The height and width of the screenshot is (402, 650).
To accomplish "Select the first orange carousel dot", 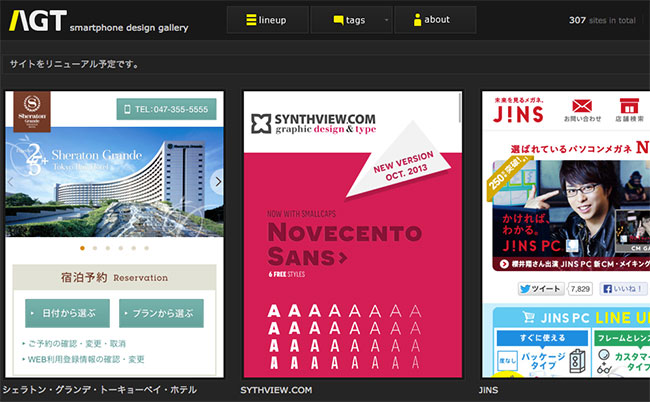I will 82,248.
